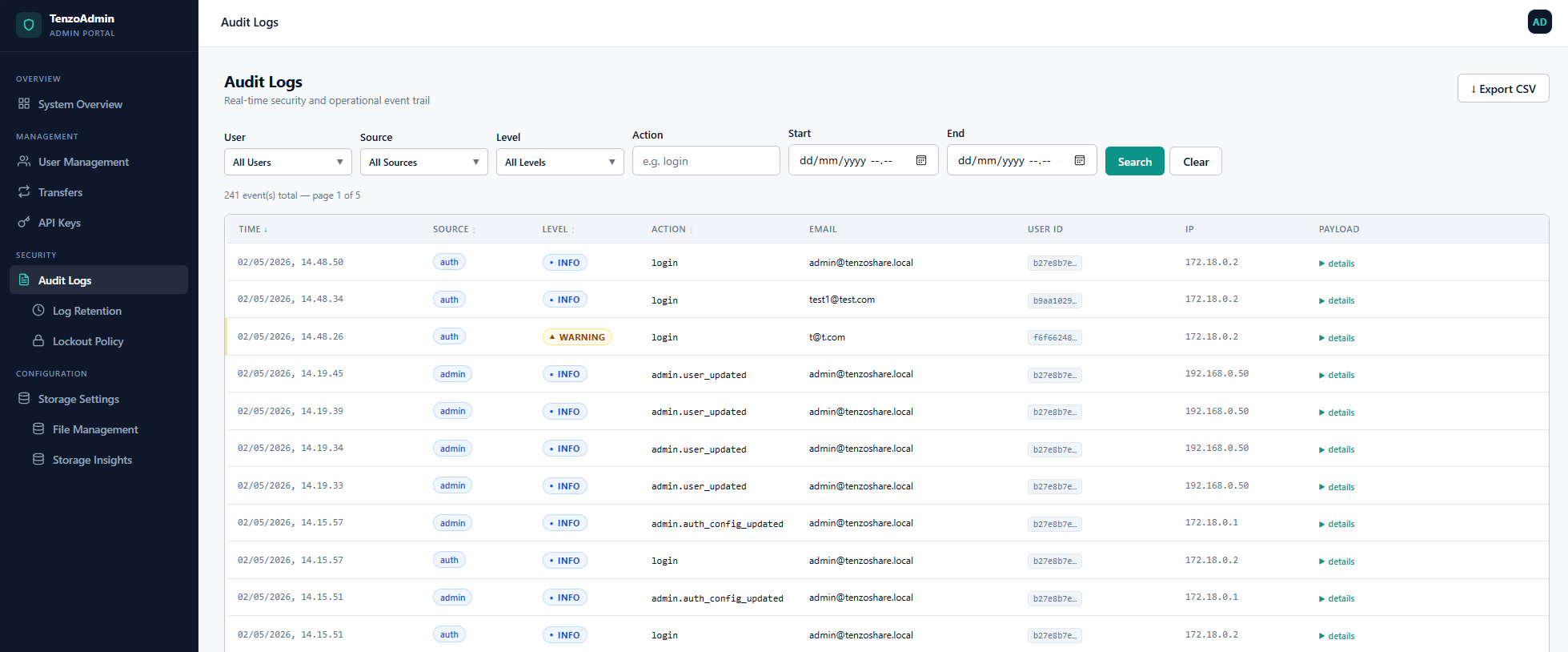Expand details for t@t.com warning row
This screenshot has height=652, width=1568.
click(x=1337, y=338)
